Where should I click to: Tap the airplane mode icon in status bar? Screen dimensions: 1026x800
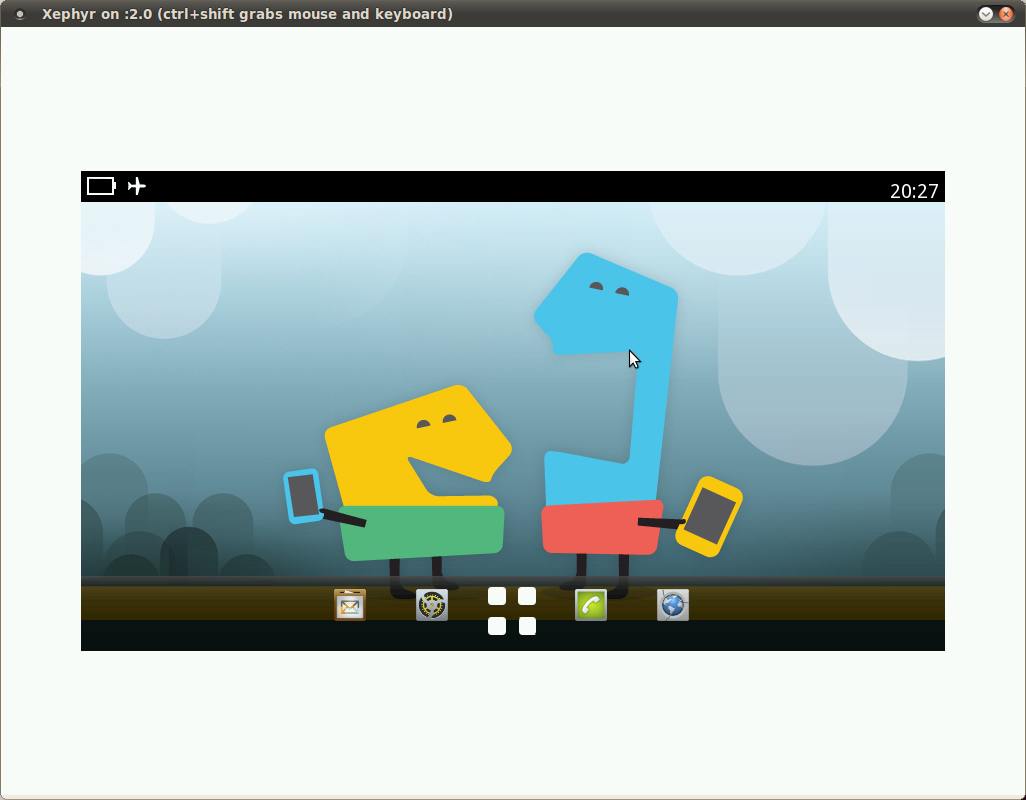pos(137,186)
